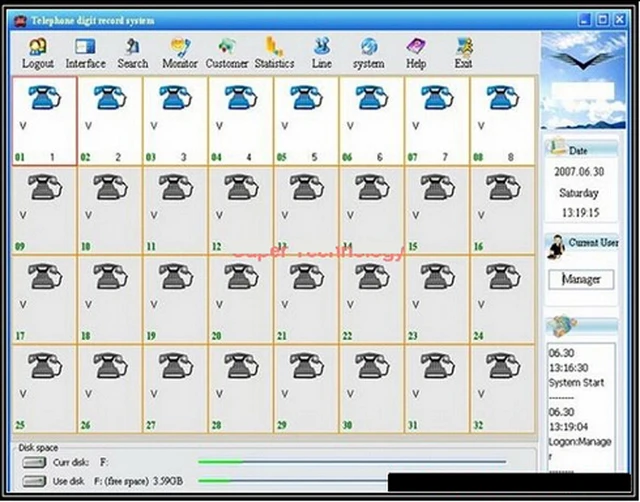Viewport: 640px width, 502px height.
Task: Click the free space value 3.59GB
Action: point(168,481)
